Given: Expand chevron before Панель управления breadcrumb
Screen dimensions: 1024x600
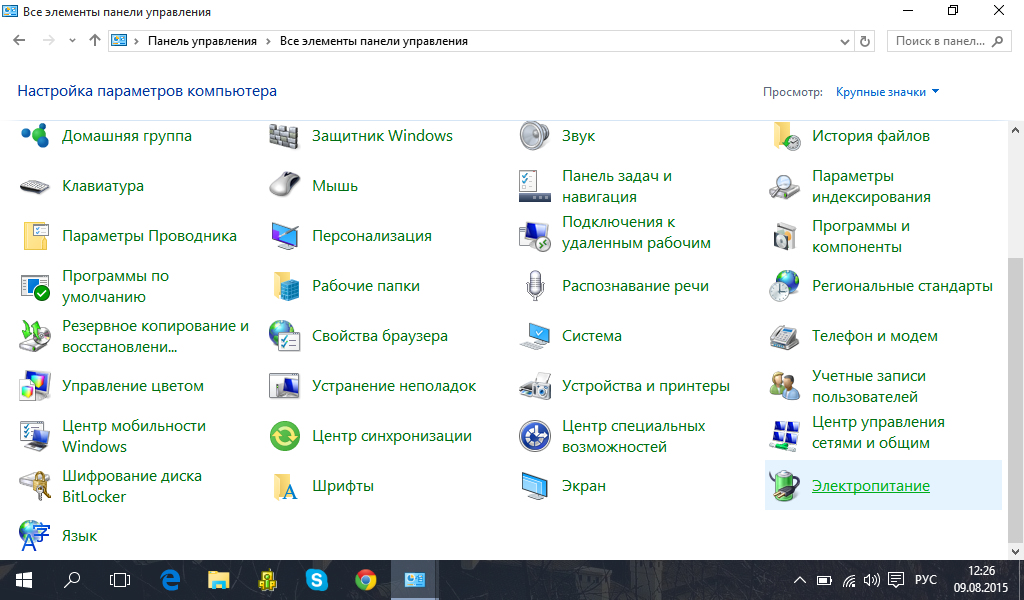Looking at the screenshot, I should pos(136,41).
